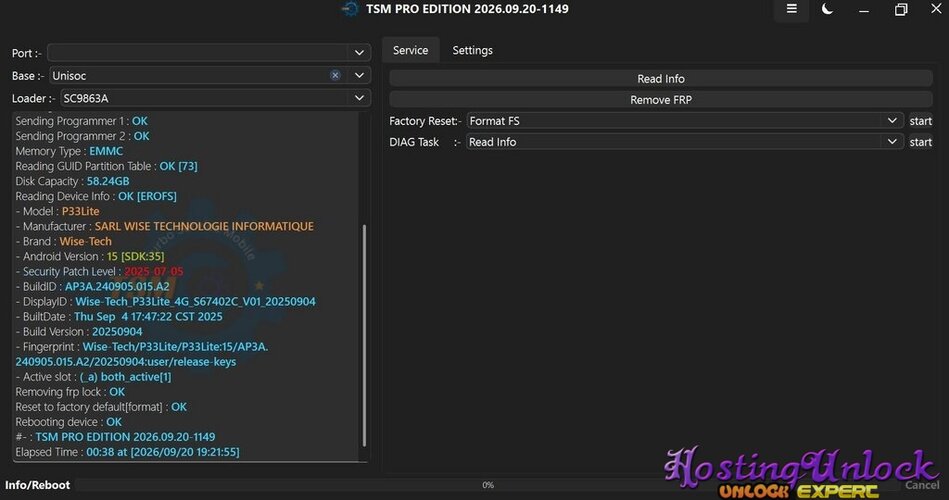Click the 0% progress bar

(x=488, y=485)
